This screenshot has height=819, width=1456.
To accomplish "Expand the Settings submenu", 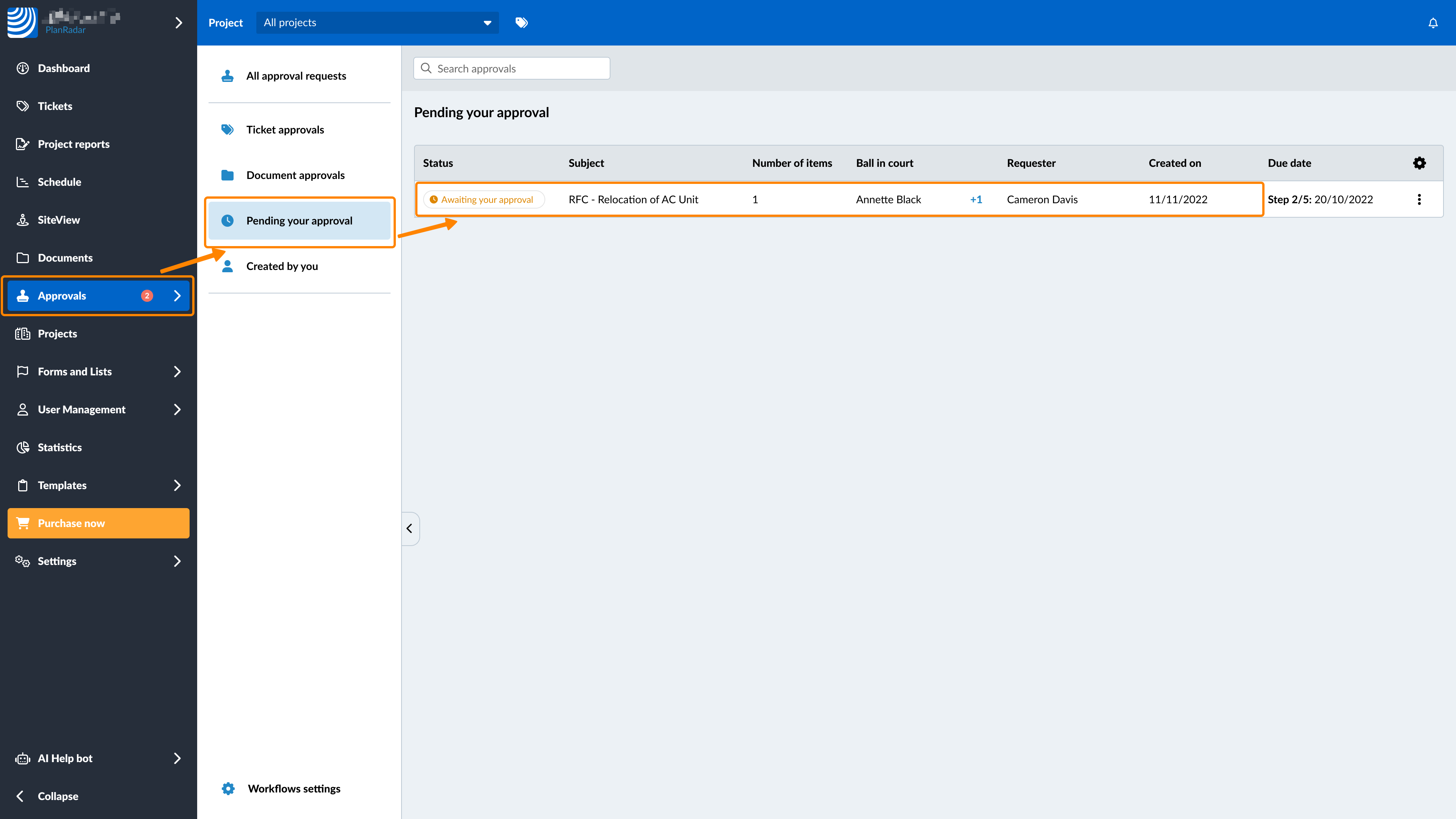I will (177, 561).
